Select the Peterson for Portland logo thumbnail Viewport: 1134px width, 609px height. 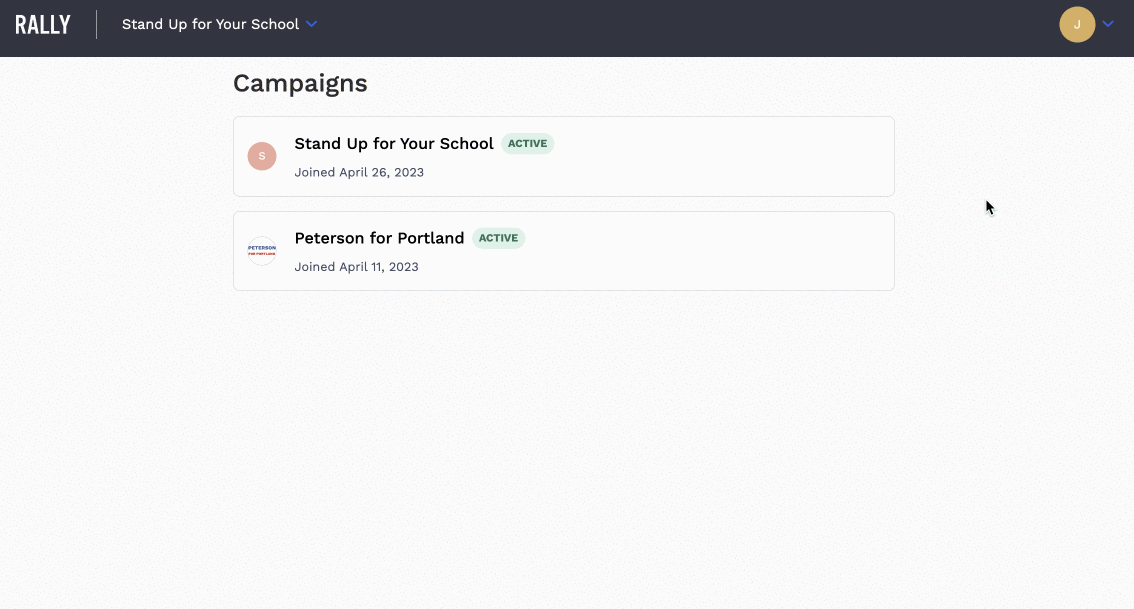click(x=262, y=251)
